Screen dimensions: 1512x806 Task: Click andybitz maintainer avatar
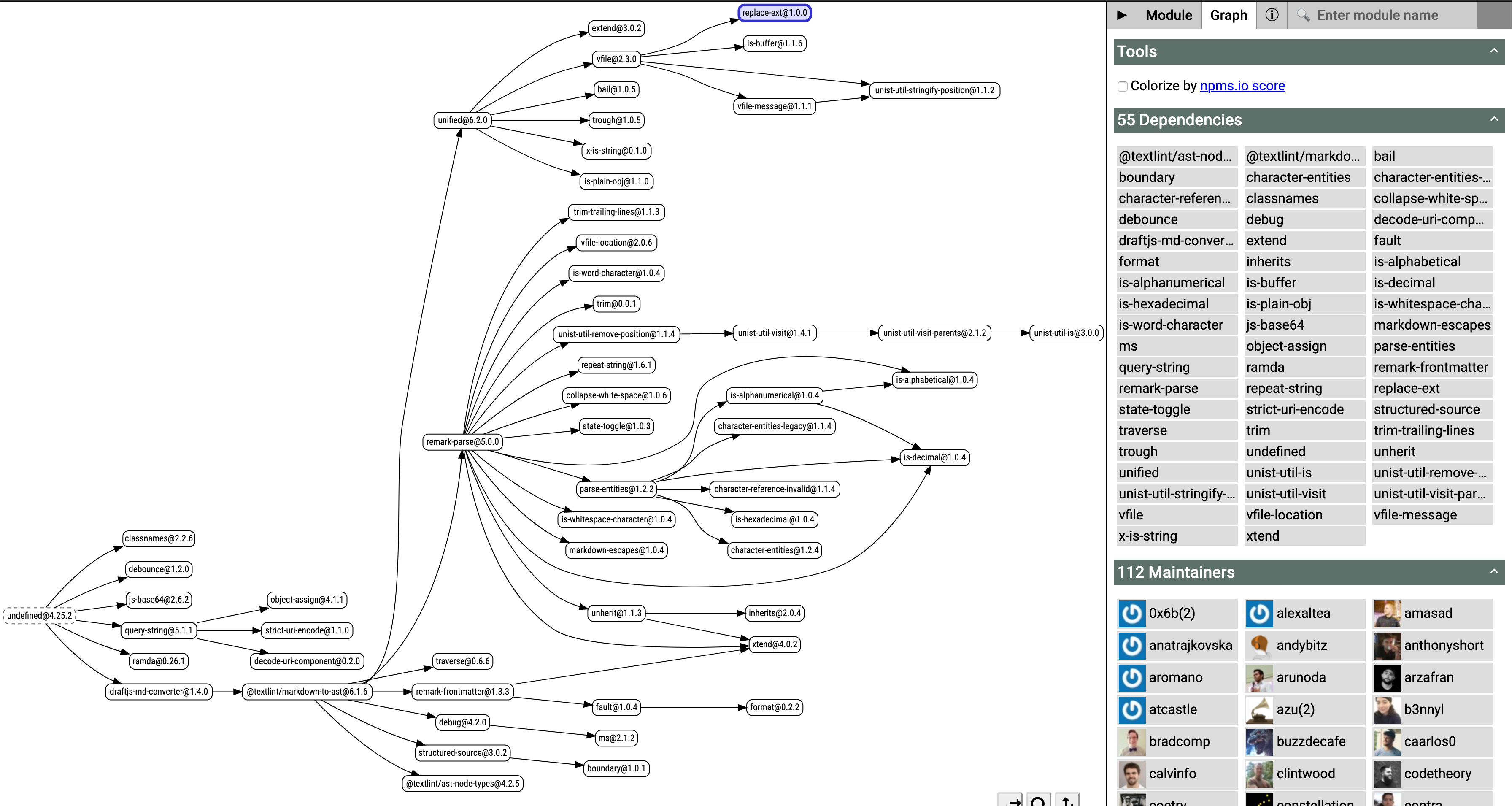[1259, 645]
